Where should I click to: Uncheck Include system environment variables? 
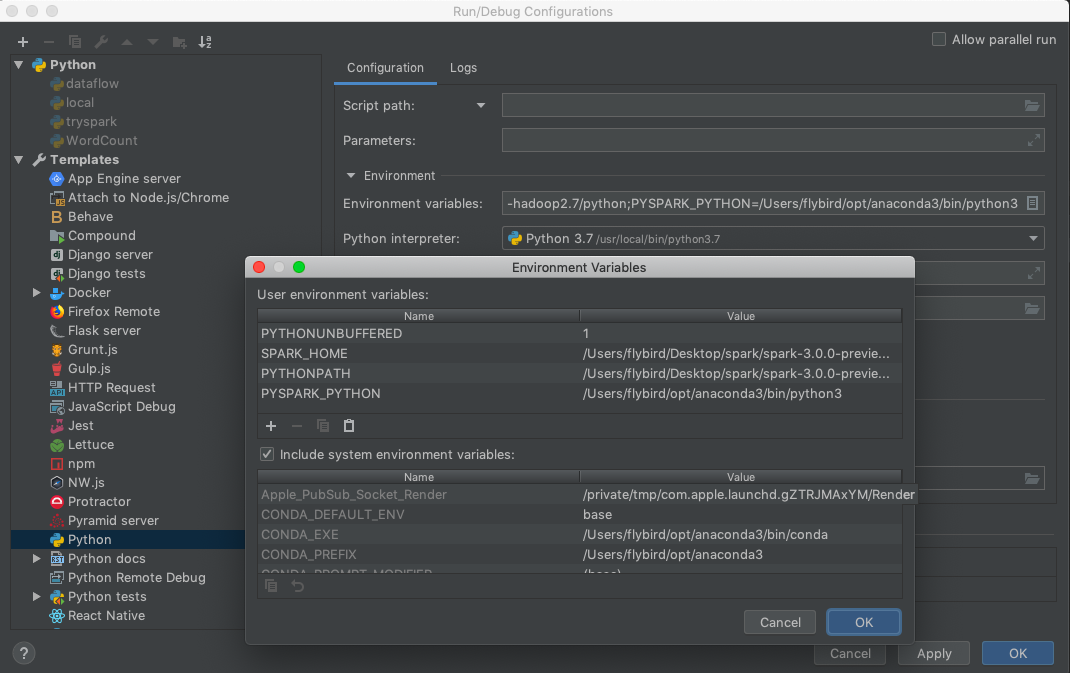[x=267, y=455]
